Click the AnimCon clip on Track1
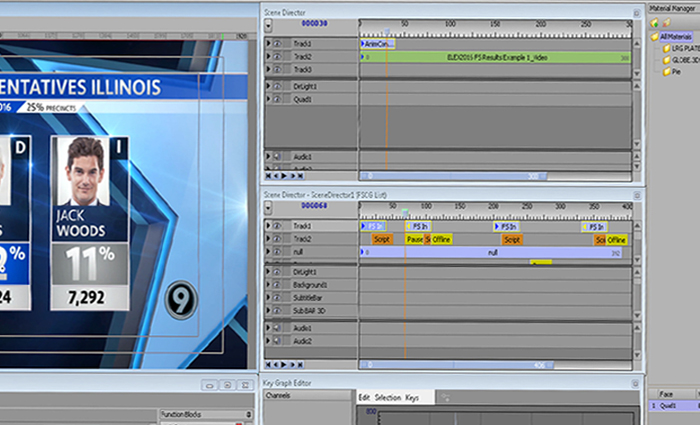700x425 pixels. point(378,44)
